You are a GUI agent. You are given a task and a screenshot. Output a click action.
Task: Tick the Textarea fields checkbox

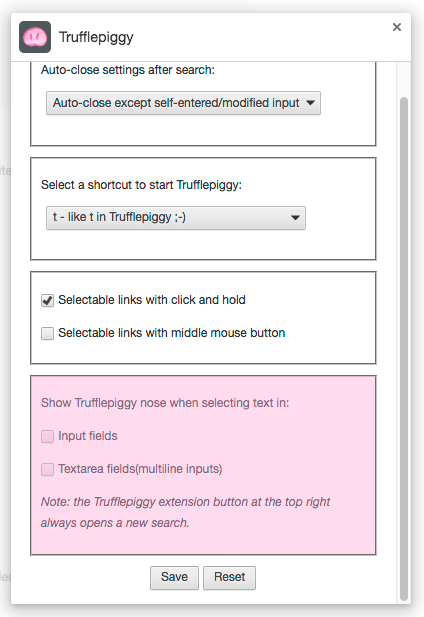coord(48,469)
